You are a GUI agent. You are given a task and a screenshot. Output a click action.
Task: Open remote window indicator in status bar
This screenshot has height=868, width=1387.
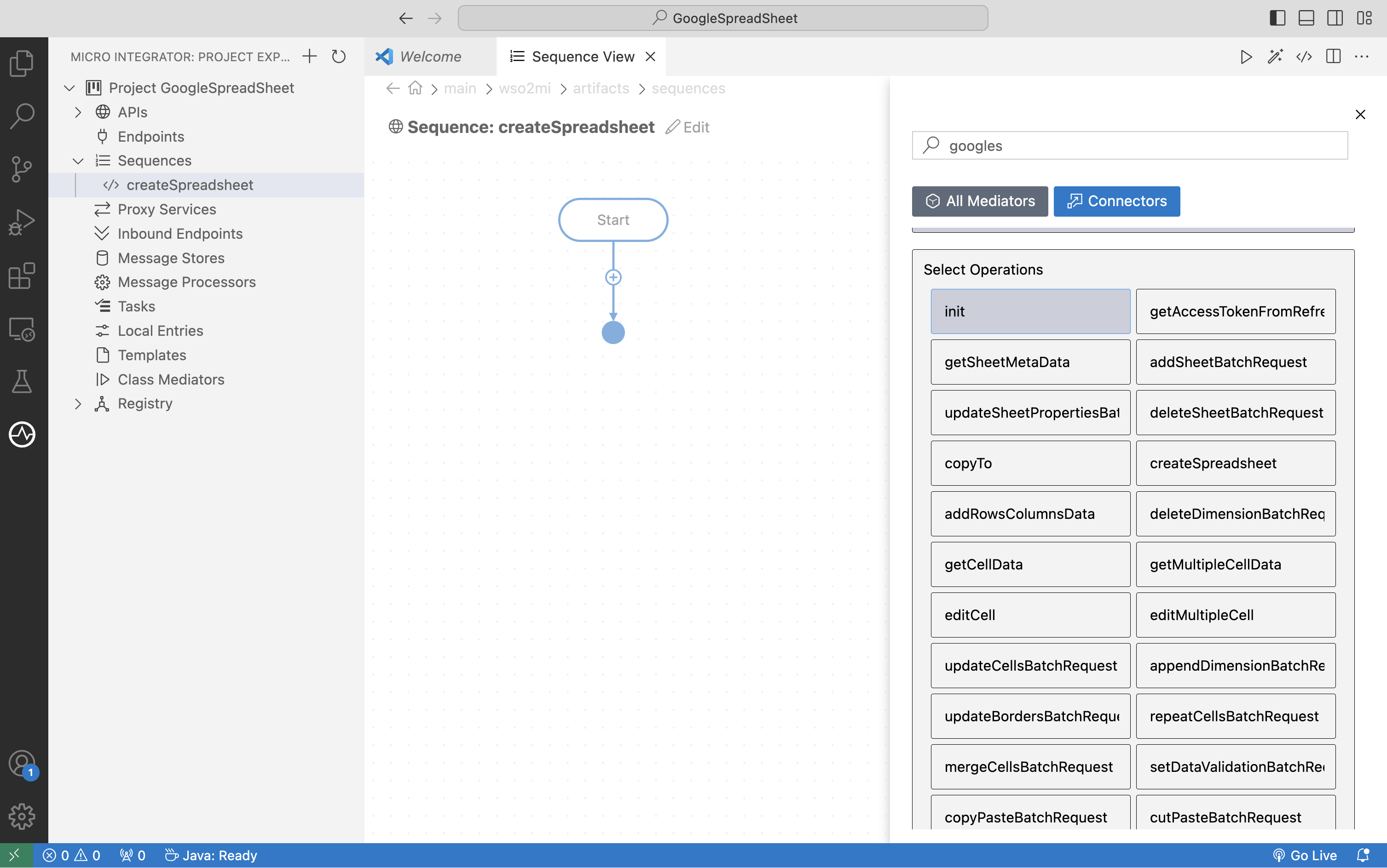coord(16,856)
